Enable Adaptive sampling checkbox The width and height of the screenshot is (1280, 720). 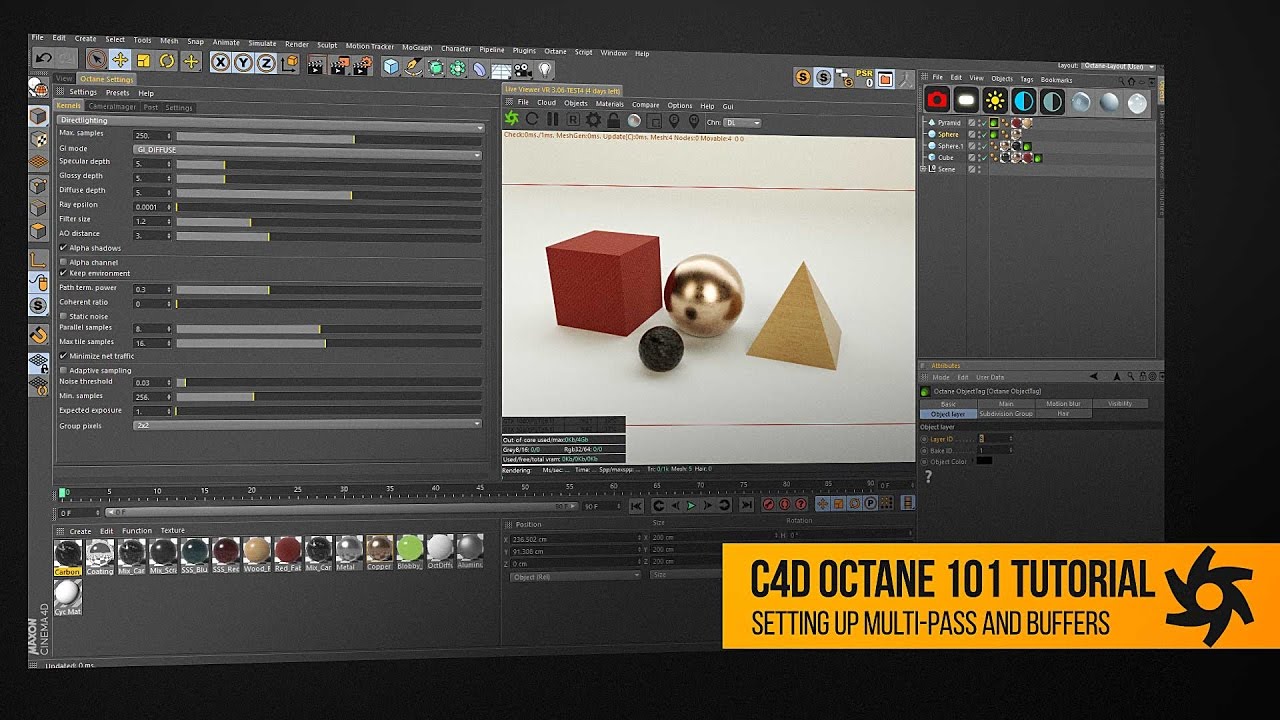coord(63,370)
